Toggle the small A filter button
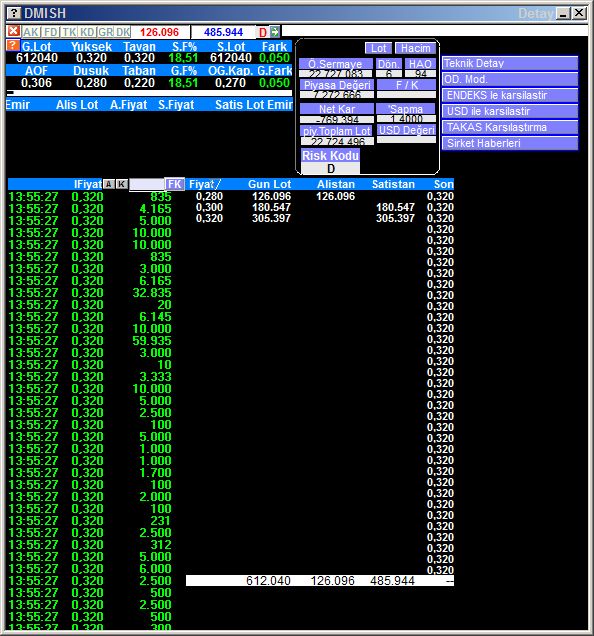The height and width of the screenshot is (636, 594). click(x=108, y=184)
